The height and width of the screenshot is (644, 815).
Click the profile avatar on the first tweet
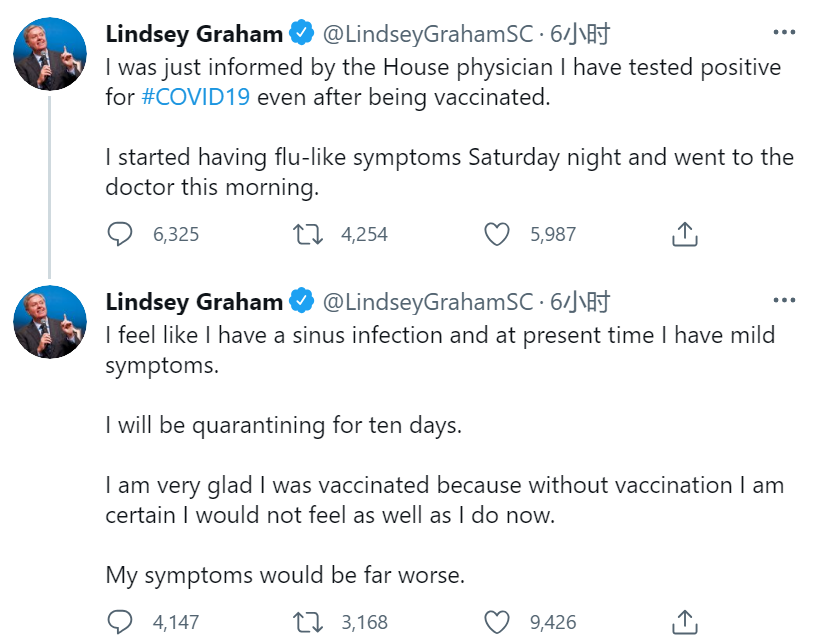[x=50, y=53]
